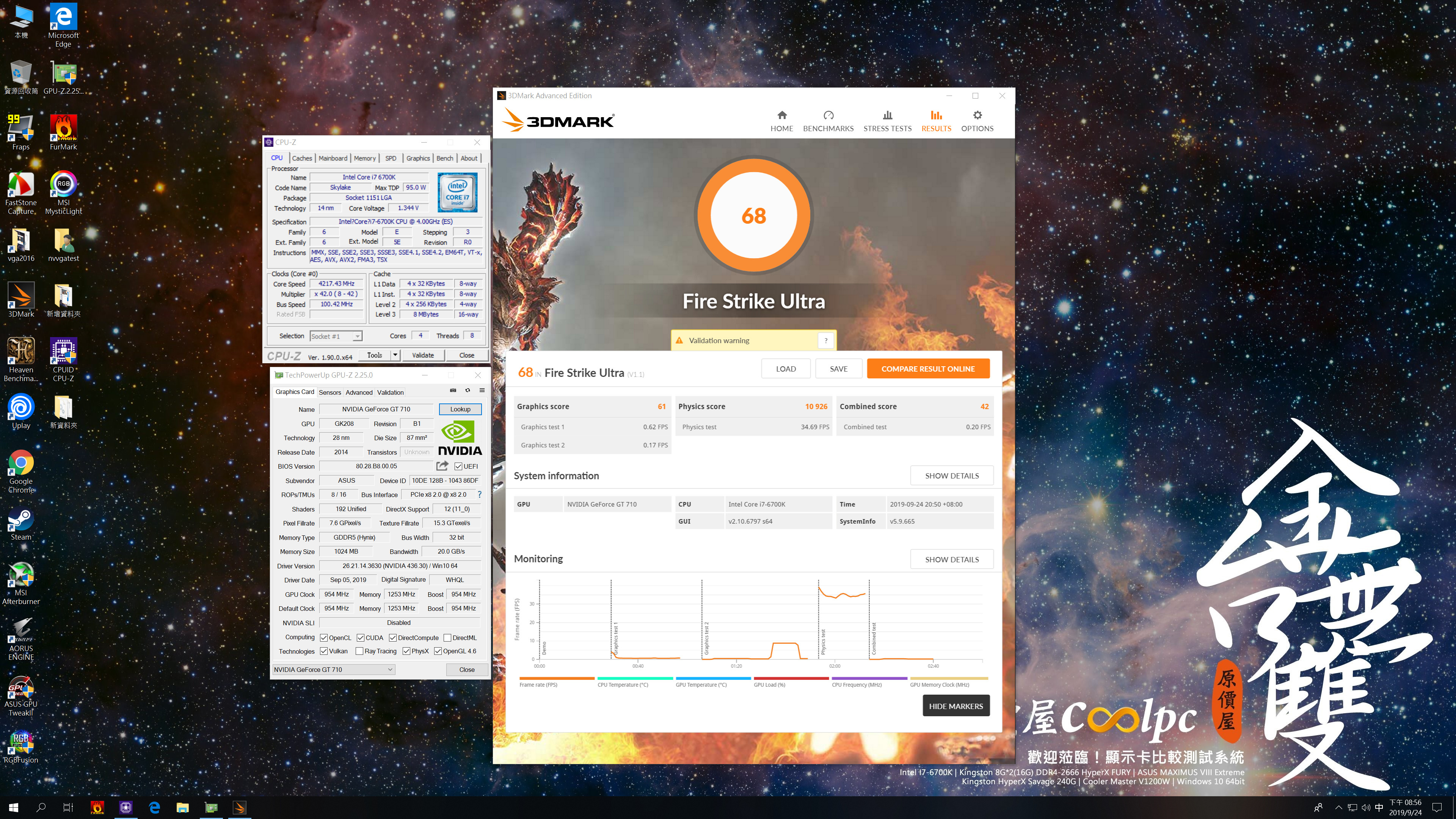Toggle the OpenCL checkbox in GPU-Z
1456x819 pixels.
324,637
